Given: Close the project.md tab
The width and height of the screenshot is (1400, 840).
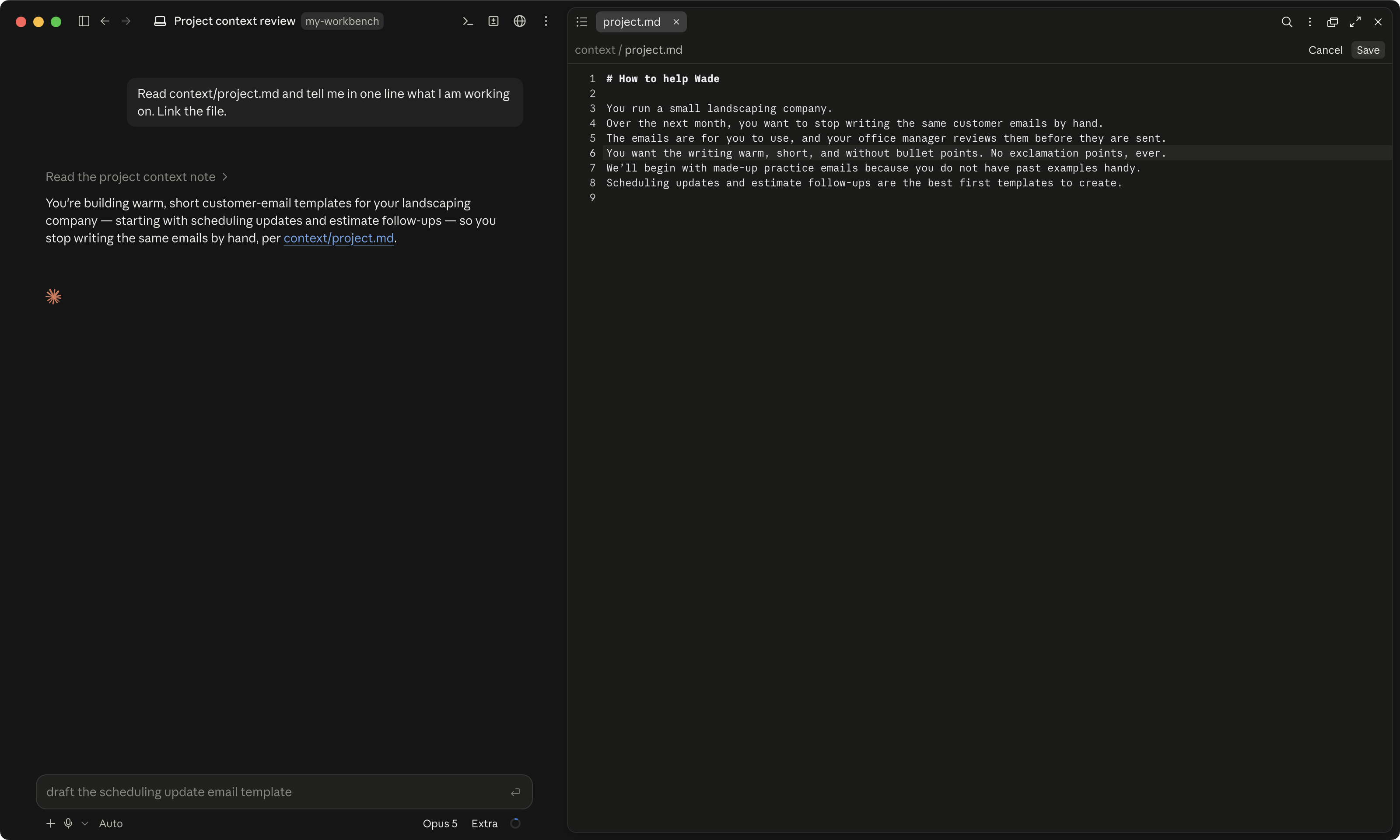Looking at the screenshot, I should point(676,21).
